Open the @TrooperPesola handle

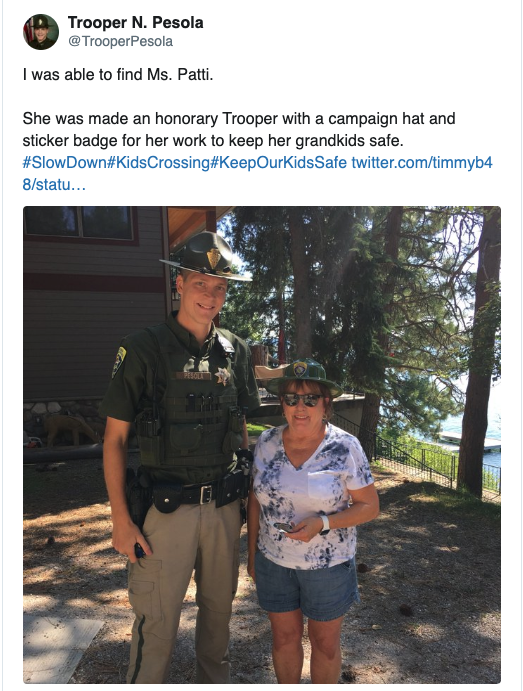click(x=120, y=41)
